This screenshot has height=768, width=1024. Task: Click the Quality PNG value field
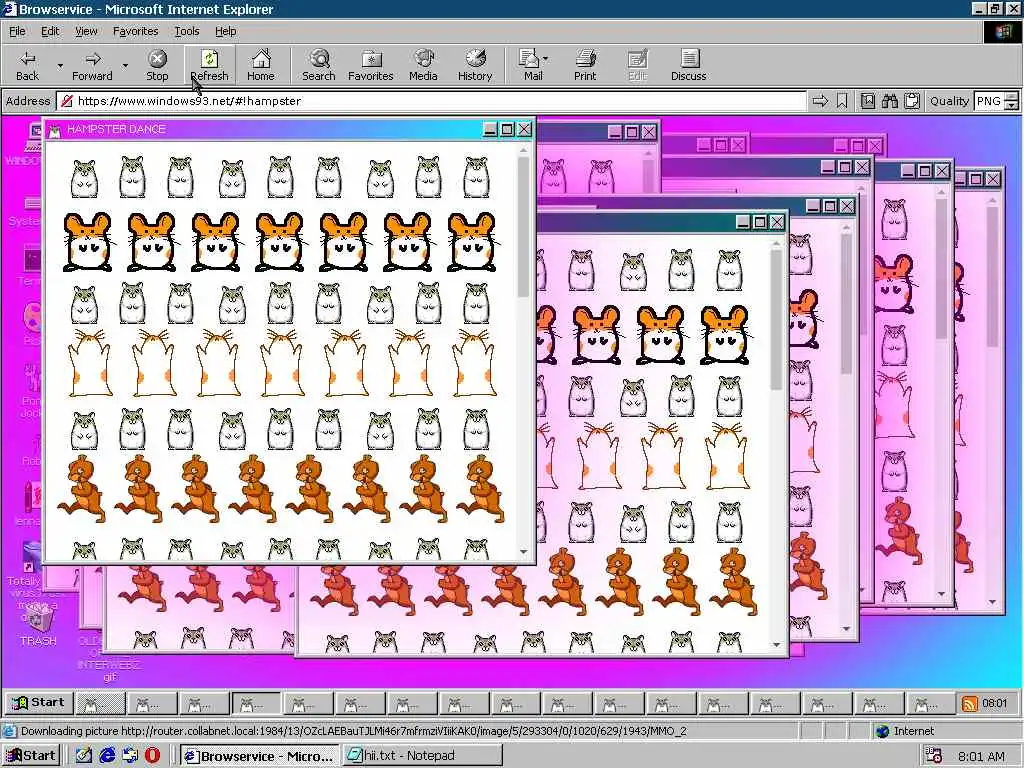988,101
